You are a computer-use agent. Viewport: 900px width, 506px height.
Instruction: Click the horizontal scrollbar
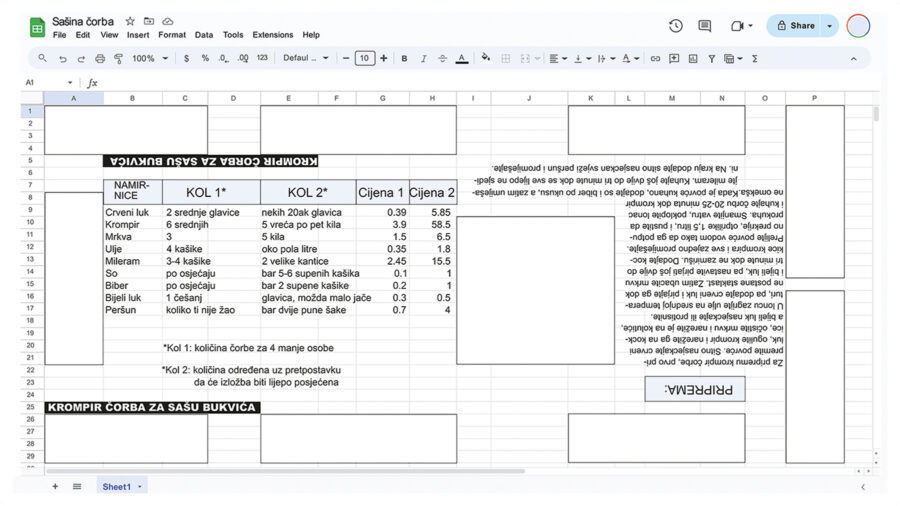point(285,472)
